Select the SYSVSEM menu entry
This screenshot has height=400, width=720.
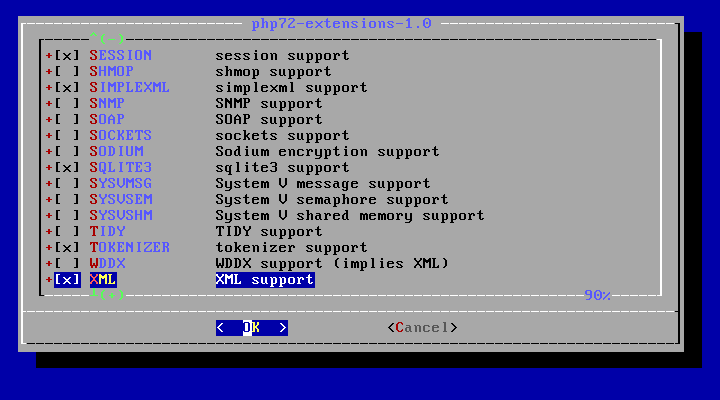pos(121,200)
